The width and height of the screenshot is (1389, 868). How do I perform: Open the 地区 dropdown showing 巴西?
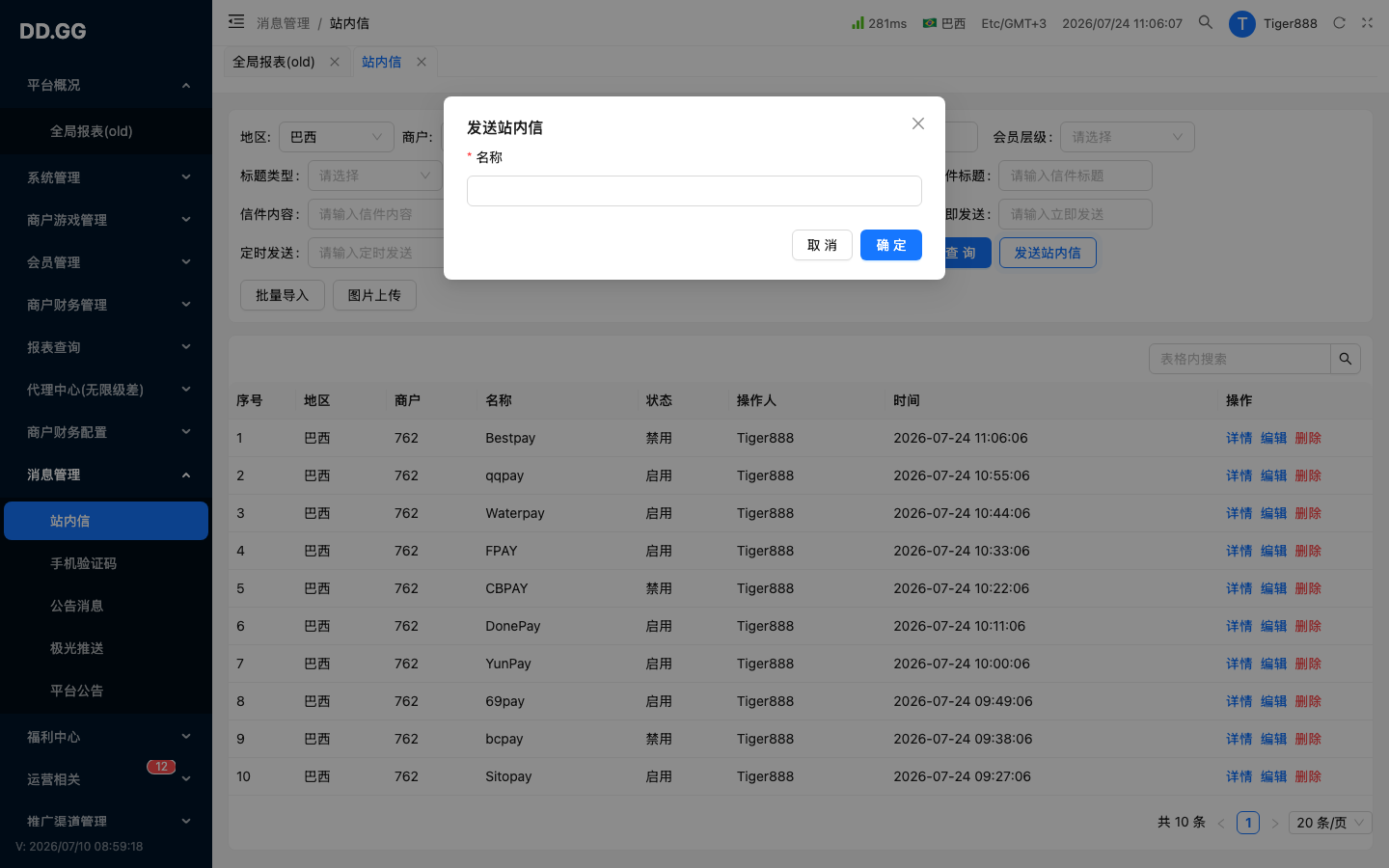pyautogui.click(x=337, y=137)
